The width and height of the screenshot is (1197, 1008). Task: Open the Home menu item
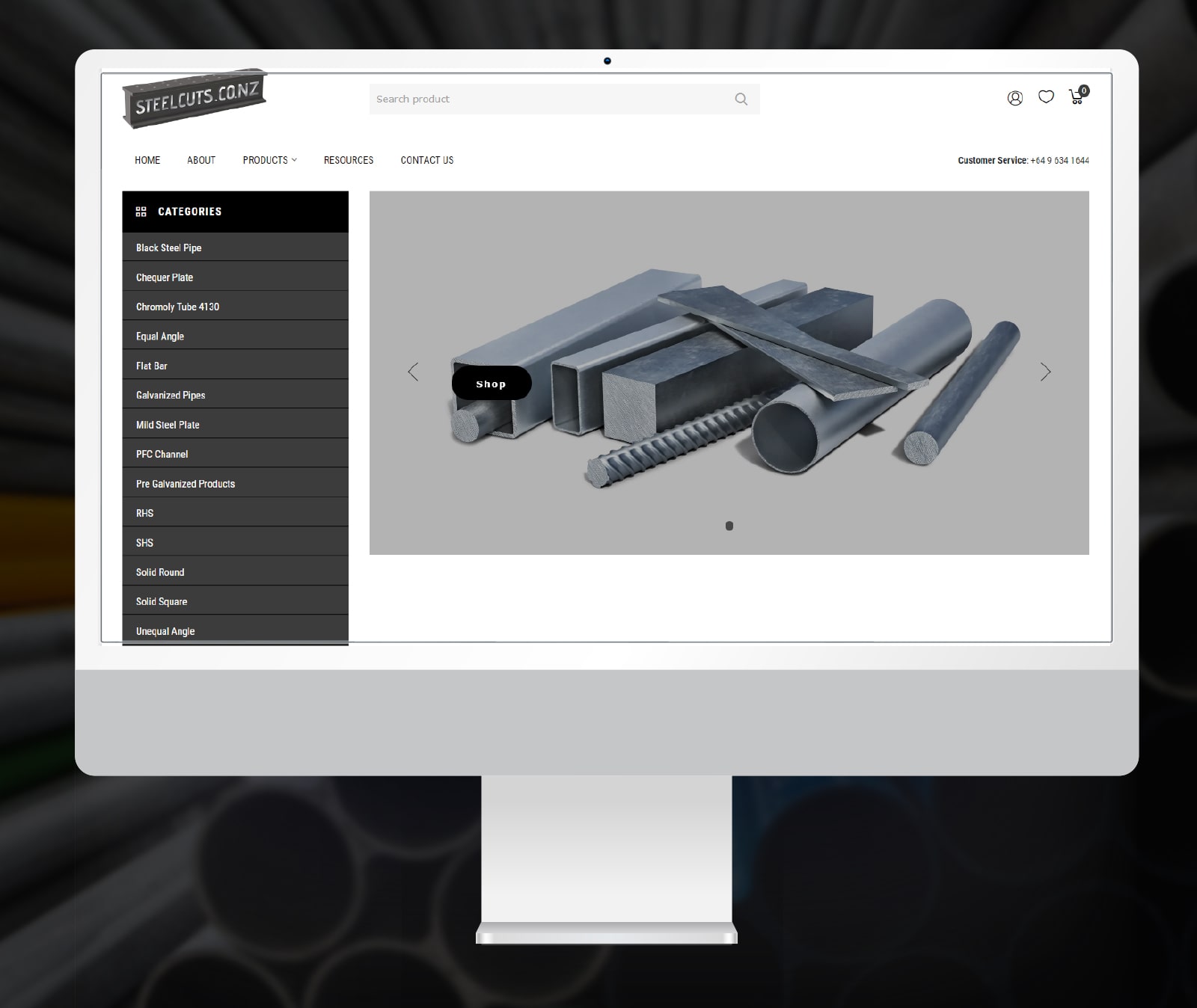147,160
